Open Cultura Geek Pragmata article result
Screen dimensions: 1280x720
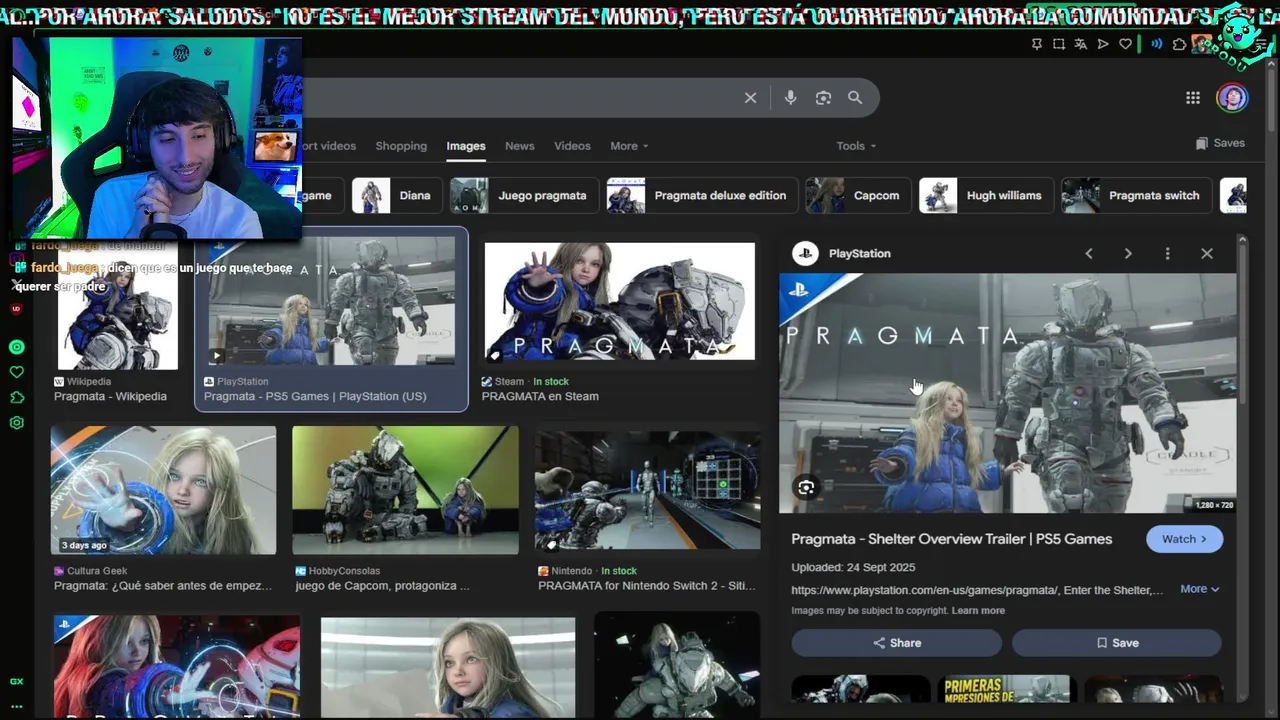click(162, 586)
